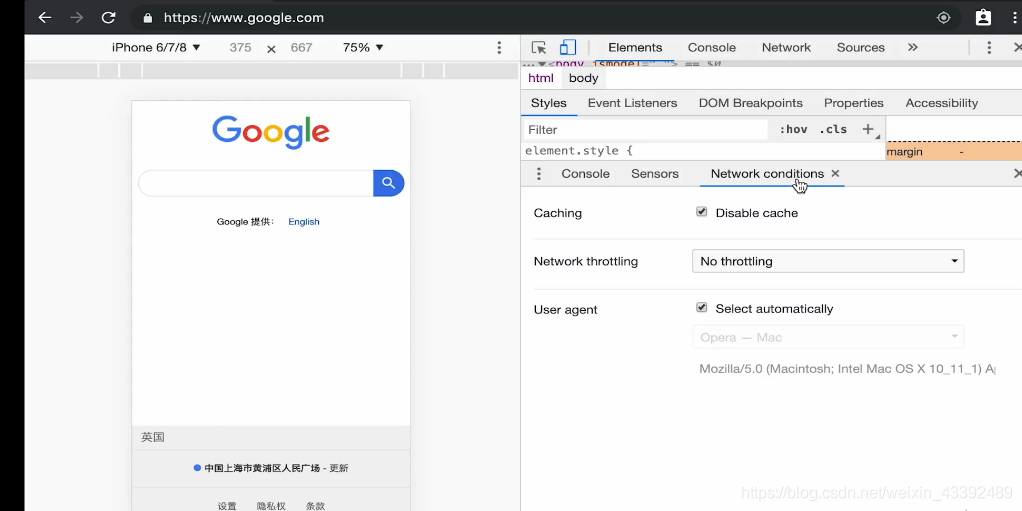Click the device height field 667
Screen dimensions: 1022x511
[x=301, y=48]
